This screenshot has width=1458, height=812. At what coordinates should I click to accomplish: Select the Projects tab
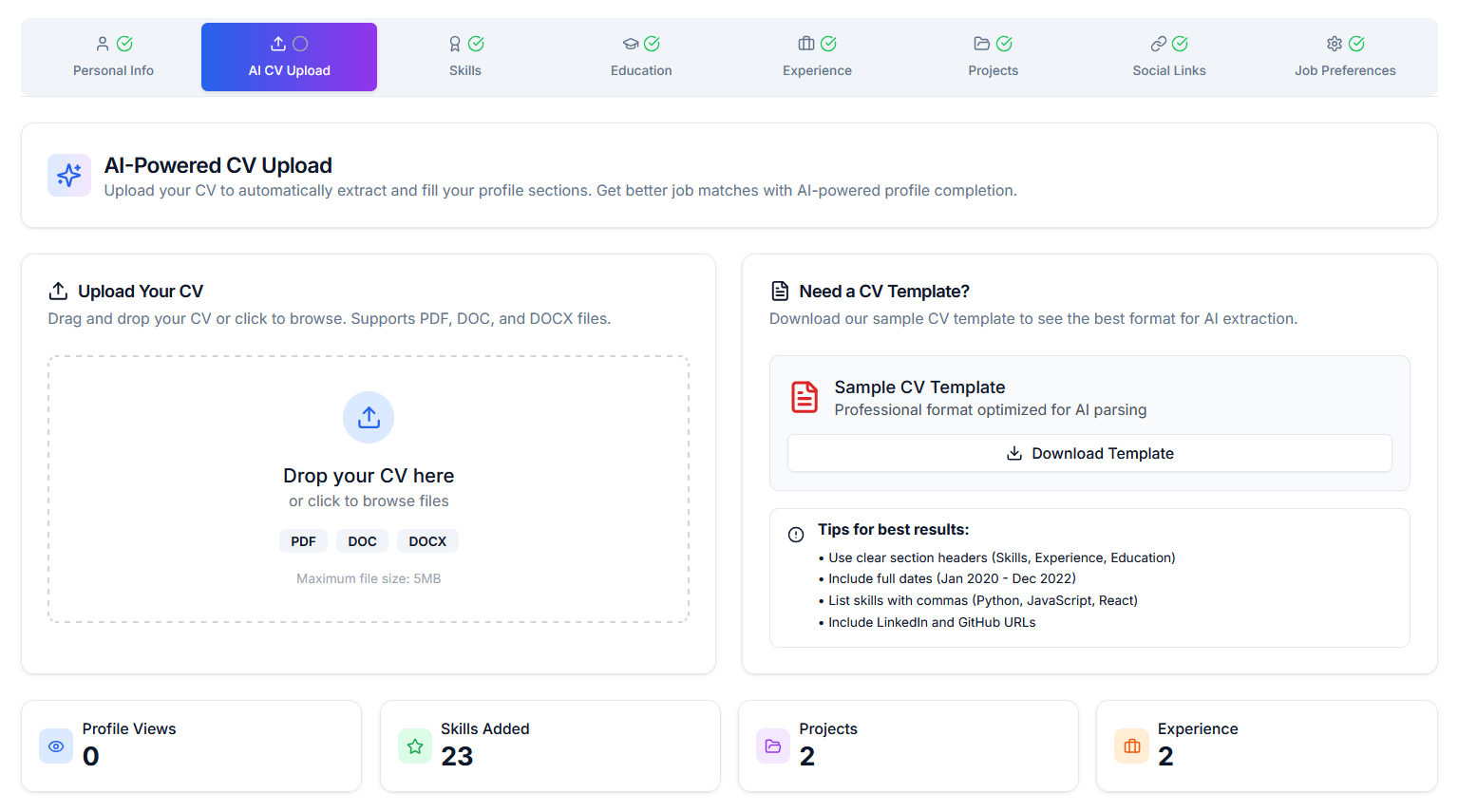point(993,57)
